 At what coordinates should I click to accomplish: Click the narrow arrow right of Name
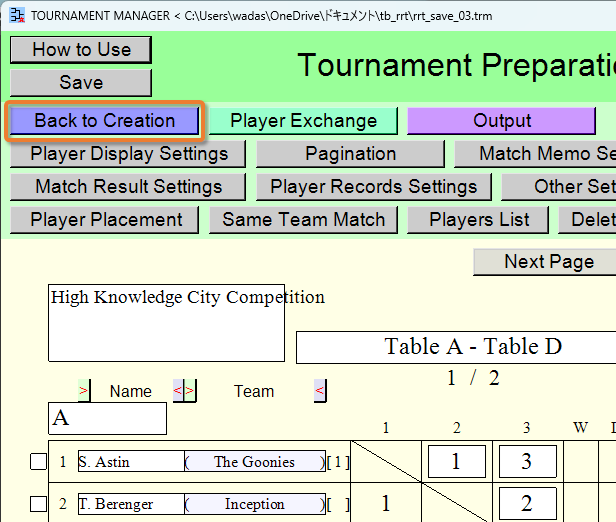pos(179,391)
